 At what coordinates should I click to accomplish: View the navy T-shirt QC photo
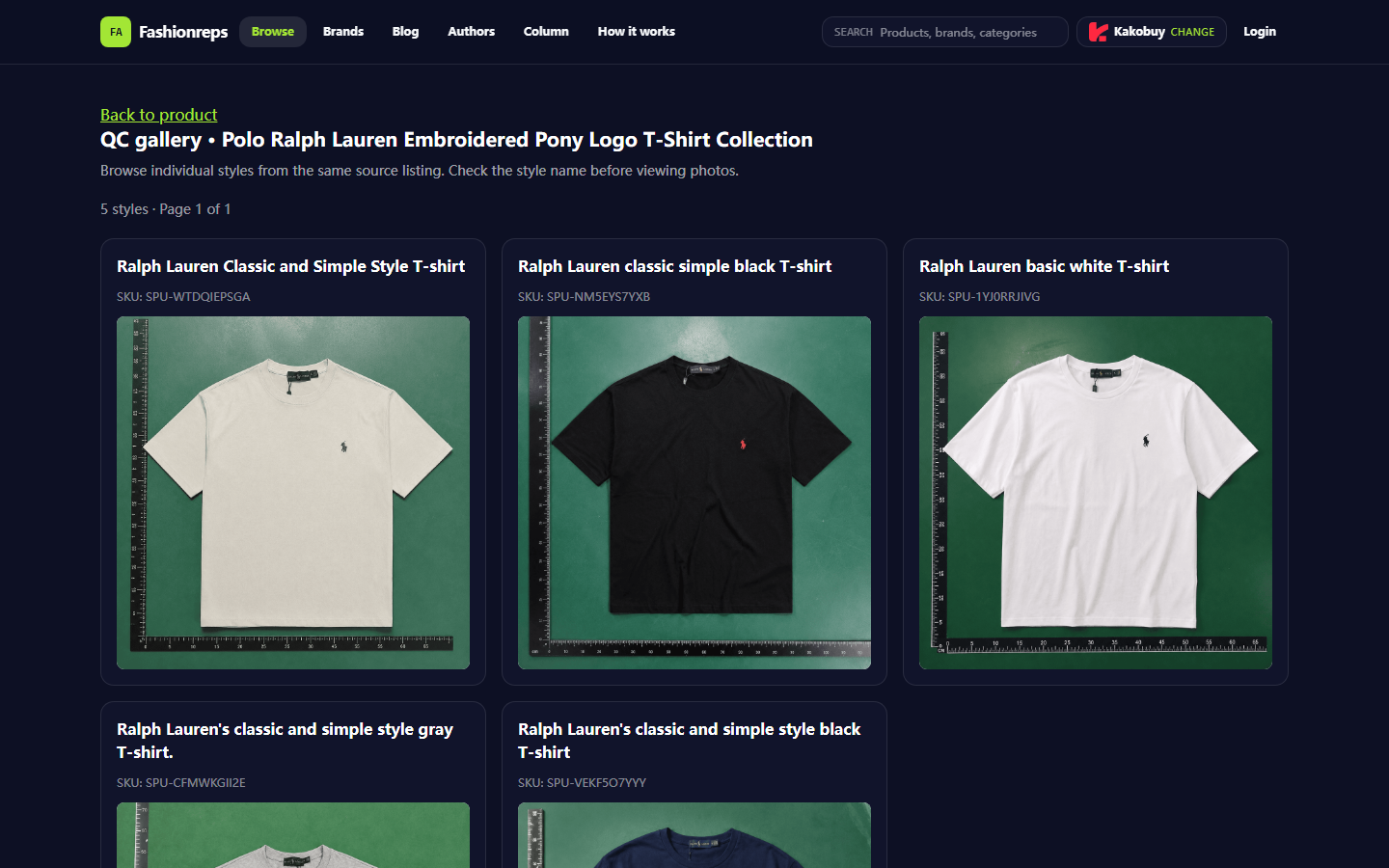pos(694,835)
